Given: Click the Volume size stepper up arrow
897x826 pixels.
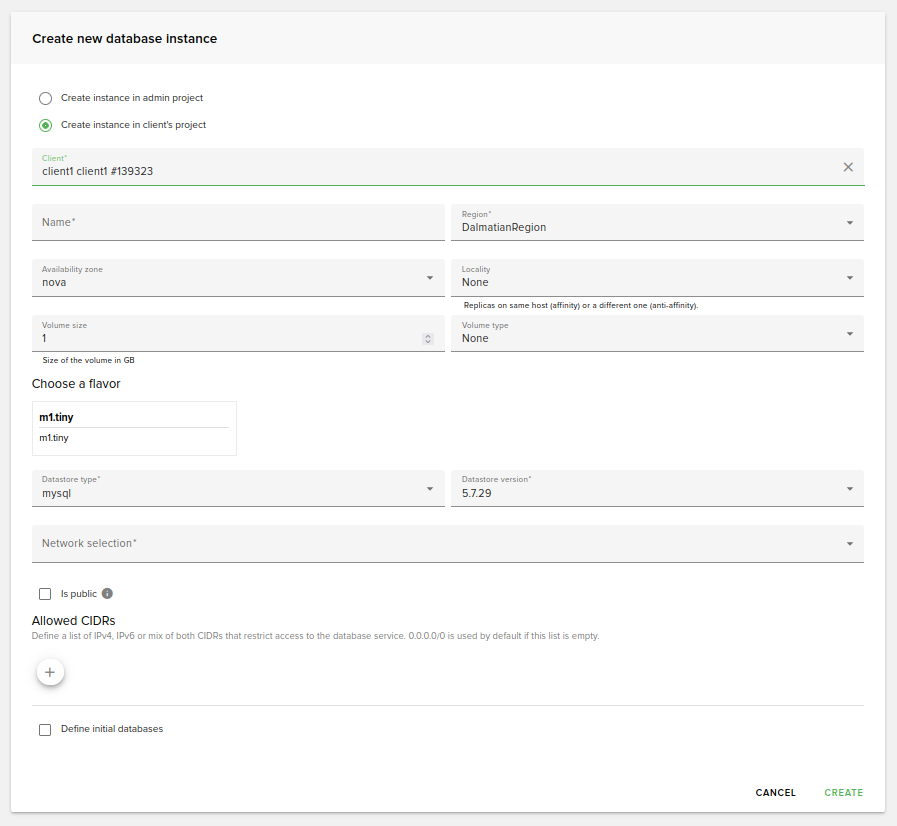Looking at the screenshot, I should tap(430, 334).
